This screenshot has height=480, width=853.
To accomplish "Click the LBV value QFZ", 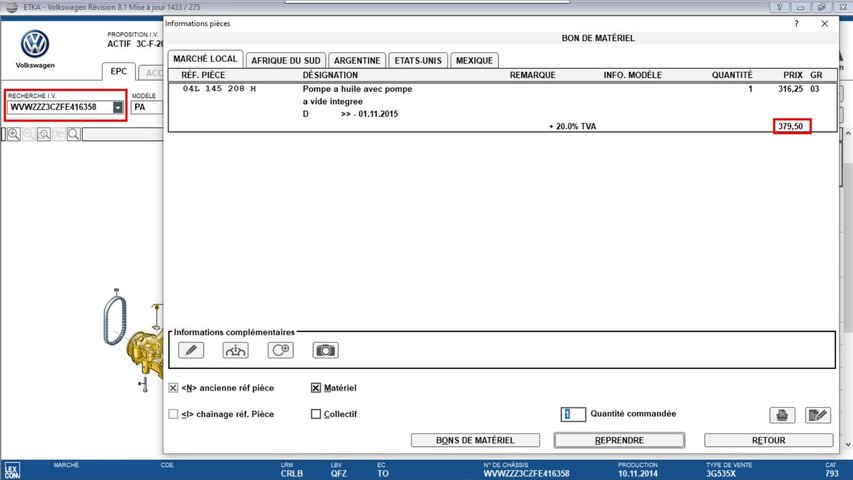I will click(338, 473).
